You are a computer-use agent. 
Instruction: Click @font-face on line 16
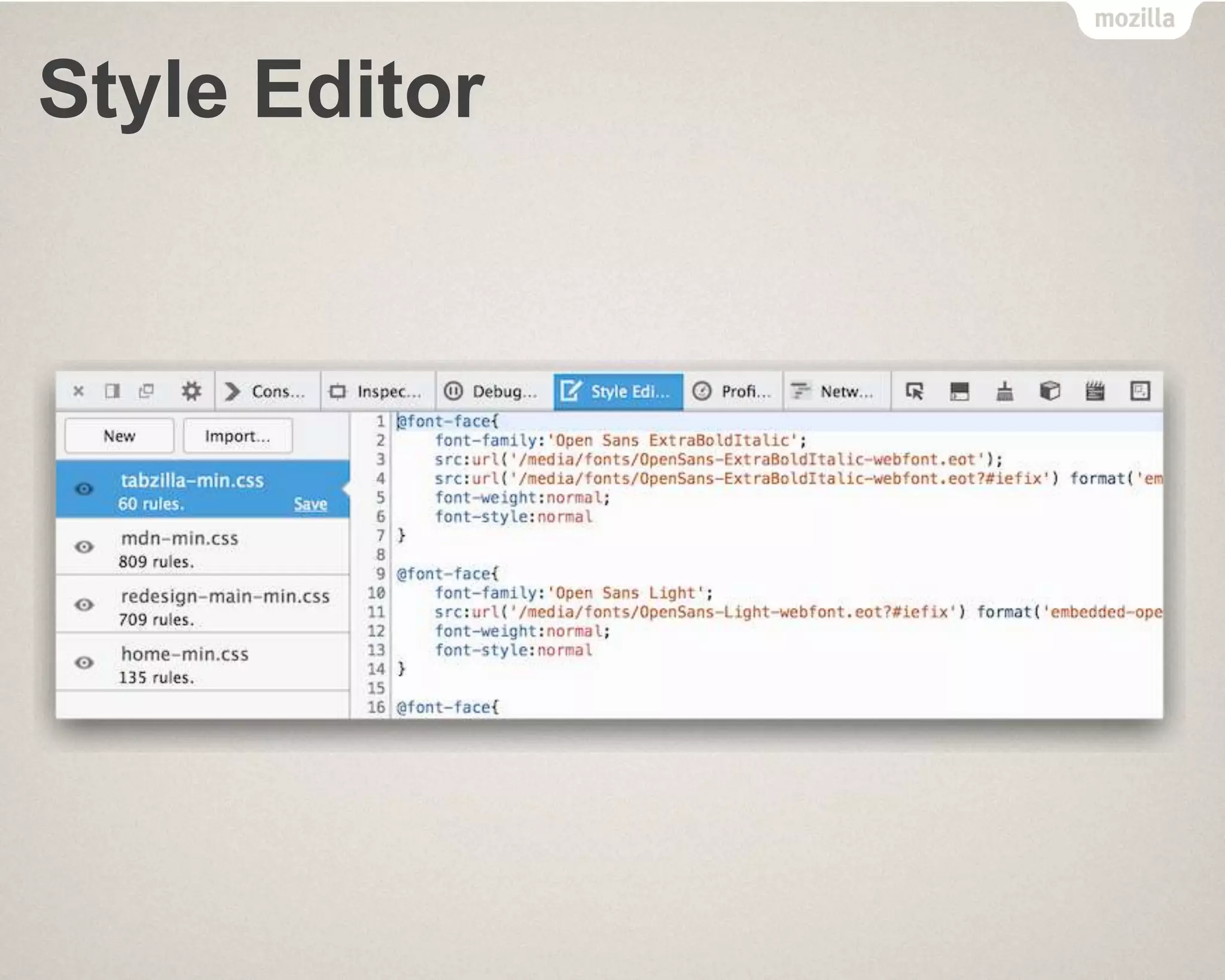click(x=447, y=707)
